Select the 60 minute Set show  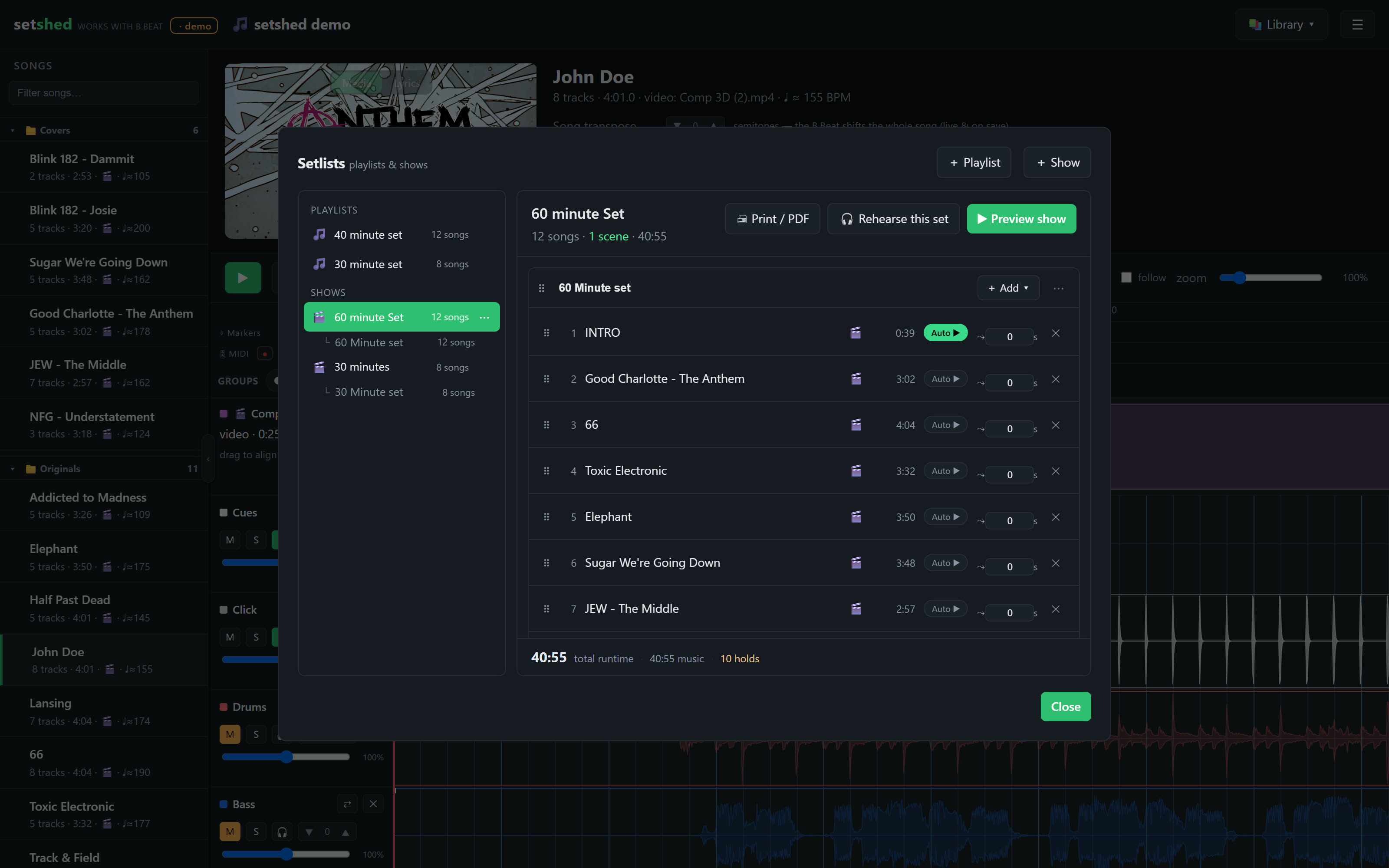[402, 317]
